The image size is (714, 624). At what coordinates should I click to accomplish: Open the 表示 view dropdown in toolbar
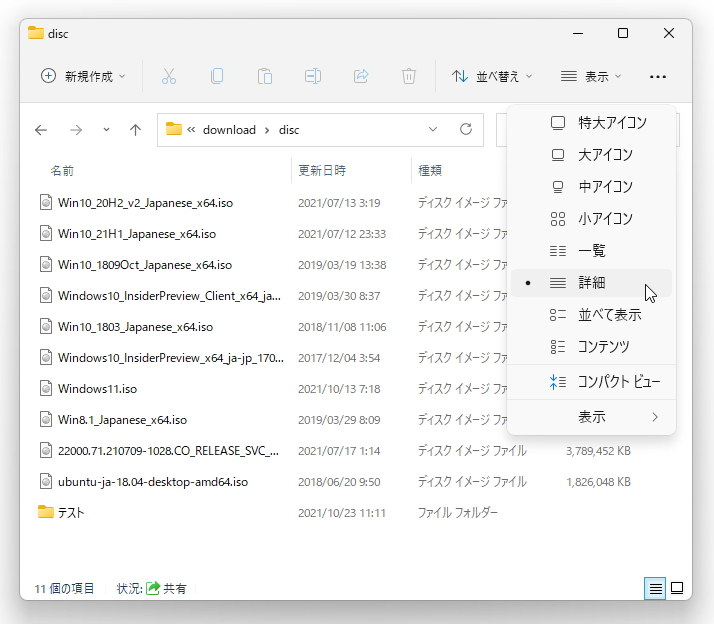tap(591, 76)
